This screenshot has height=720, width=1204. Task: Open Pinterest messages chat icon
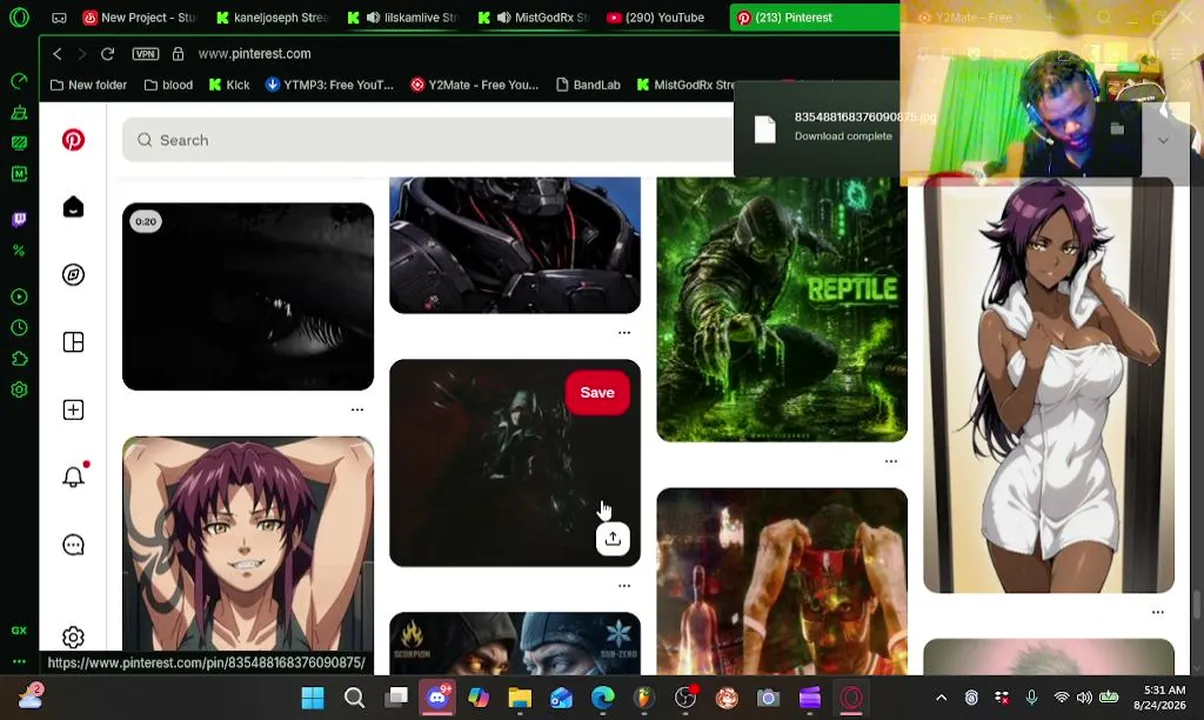point(73,545)
